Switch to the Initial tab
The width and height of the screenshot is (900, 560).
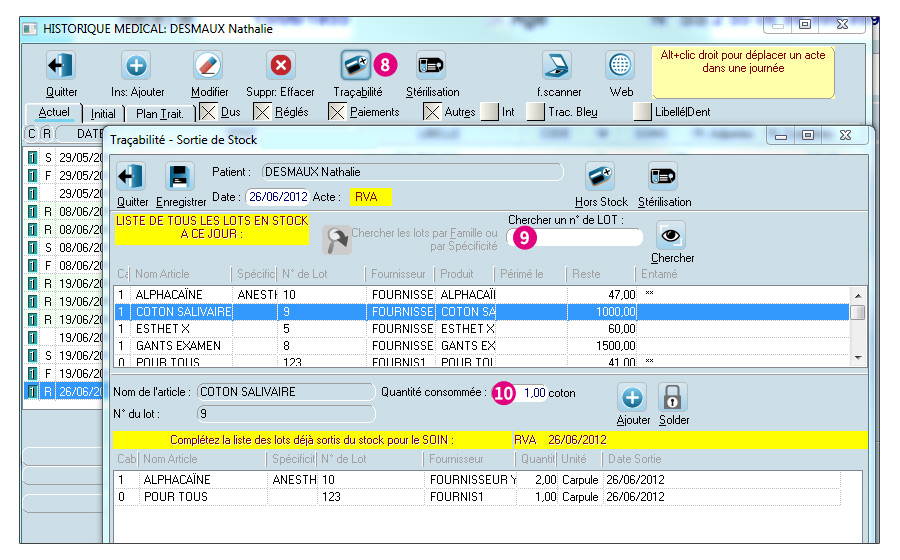coord(103,114)
